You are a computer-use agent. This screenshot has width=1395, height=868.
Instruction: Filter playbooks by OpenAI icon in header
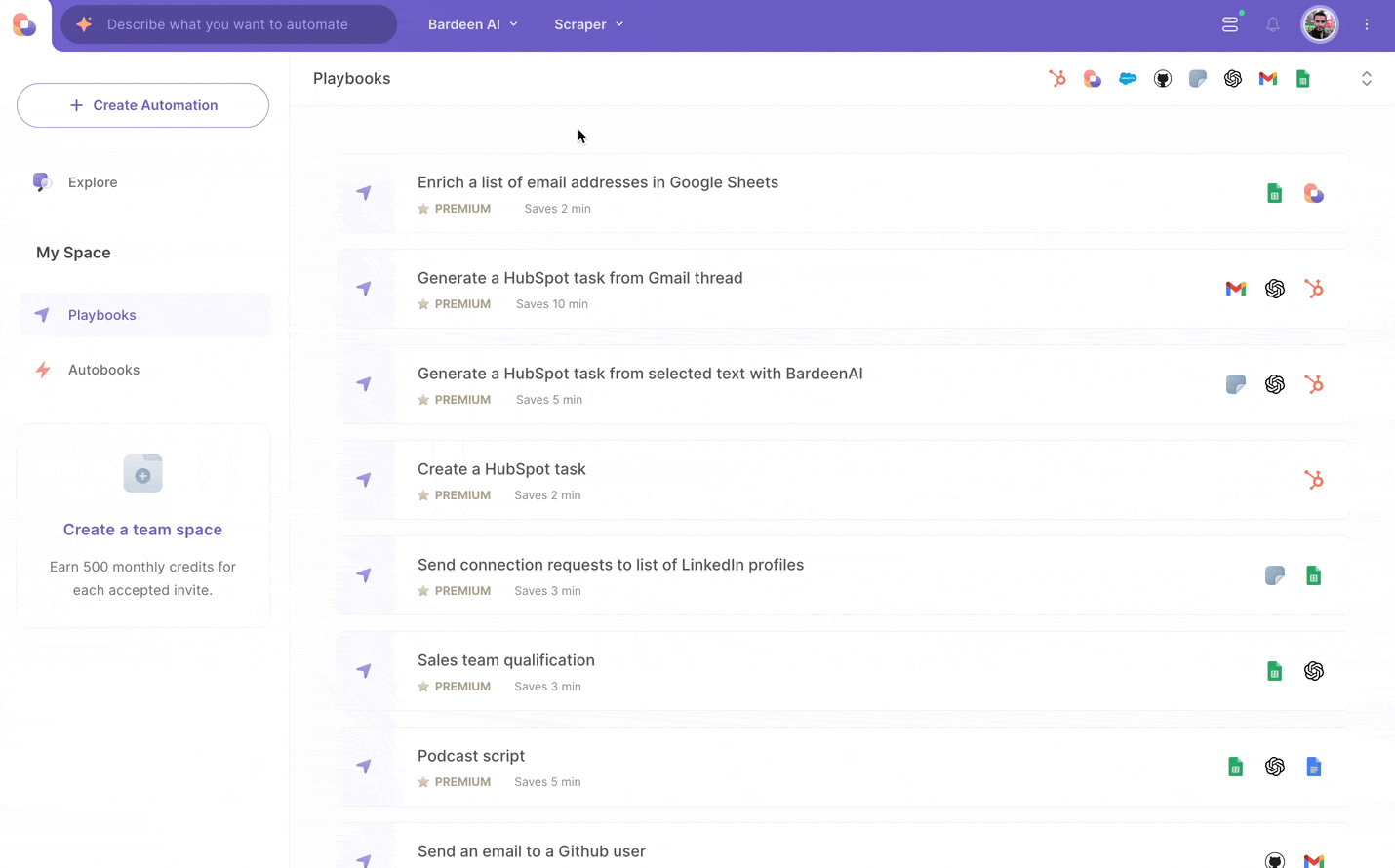coord(1233,79)
